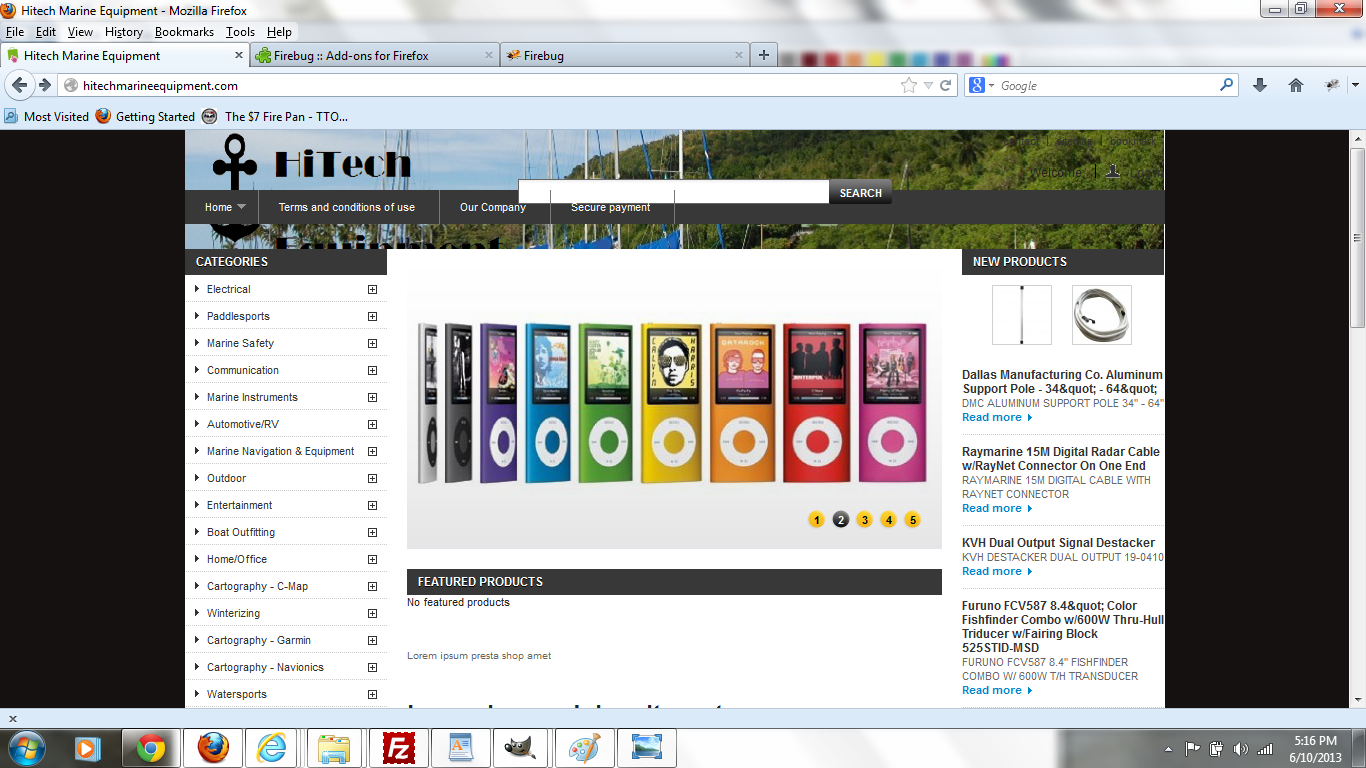Image resolution: width=1366 pixels, height=768 pixels.
Task: Click the volume speaker tray icon
Action: (1241, 748)
